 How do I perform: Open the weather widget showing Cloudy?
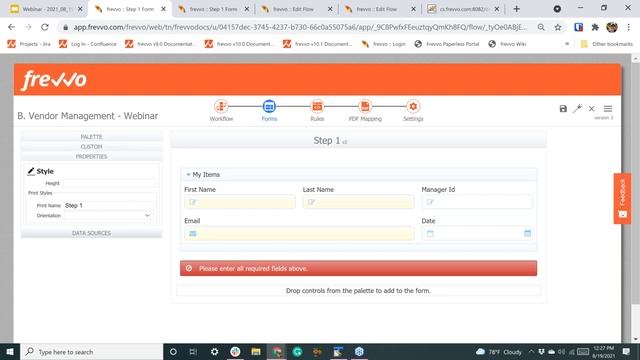[499, 352]
